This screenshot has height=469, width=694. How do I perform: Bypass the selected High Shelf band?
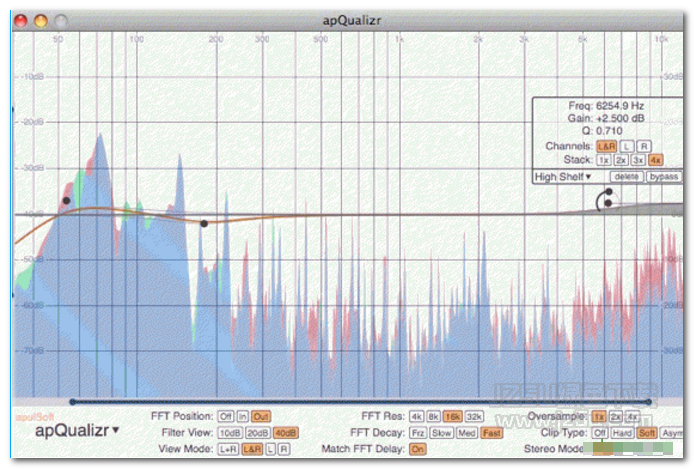tap(663, 177)
